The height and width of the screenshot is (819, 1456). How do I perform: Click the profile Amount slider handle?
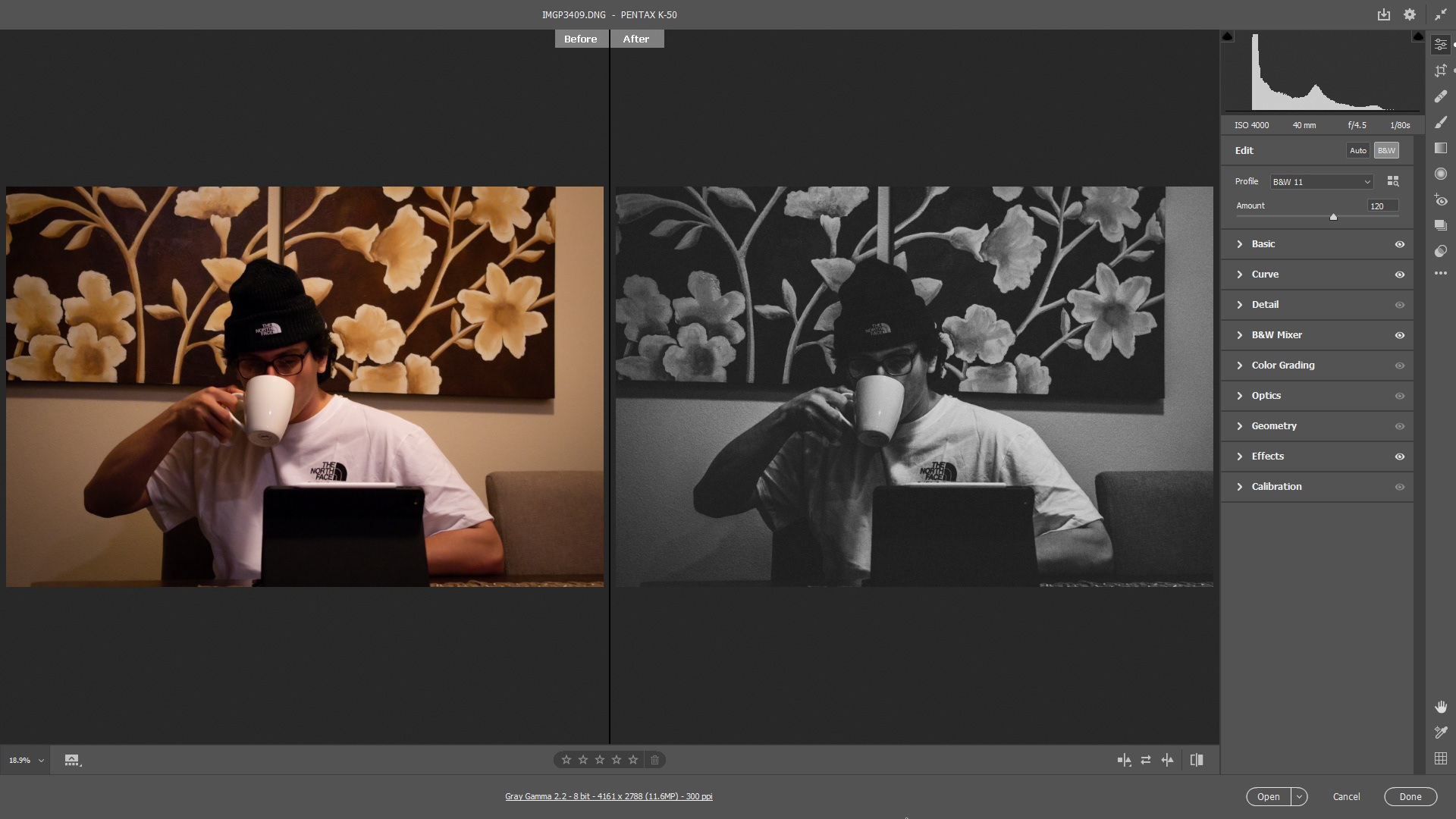1332,217
